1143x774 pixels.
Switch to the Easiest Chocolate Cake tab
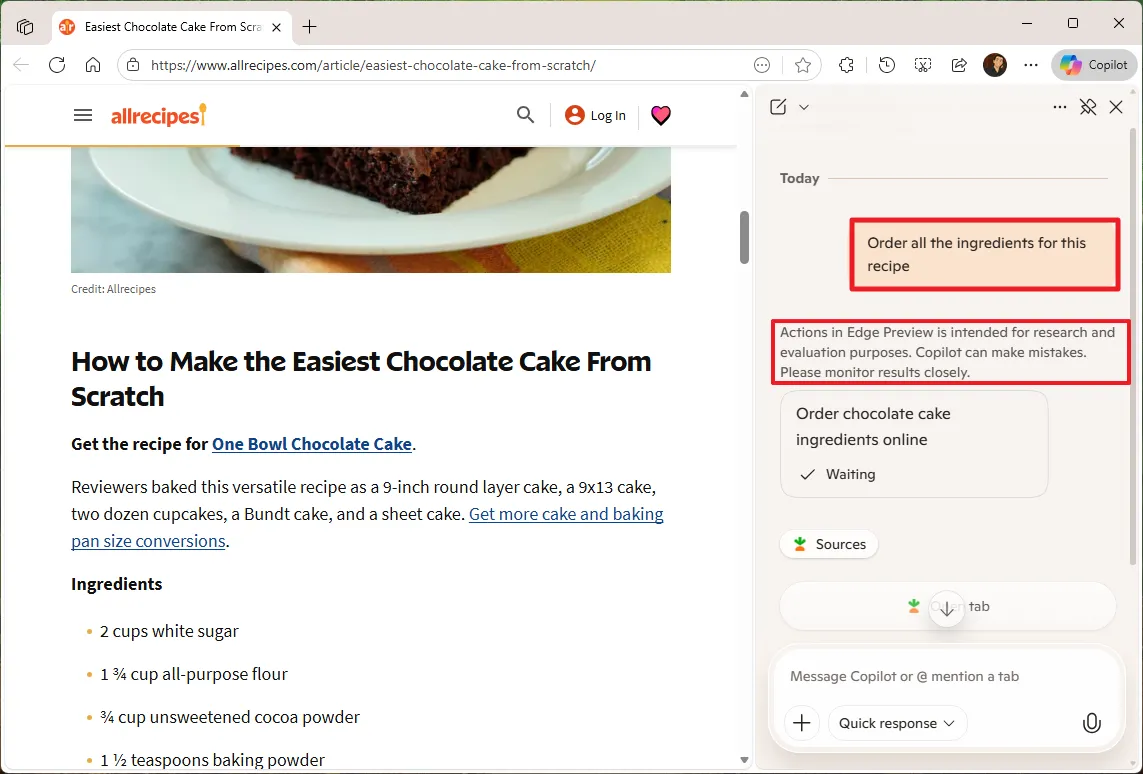click(170, 27)
